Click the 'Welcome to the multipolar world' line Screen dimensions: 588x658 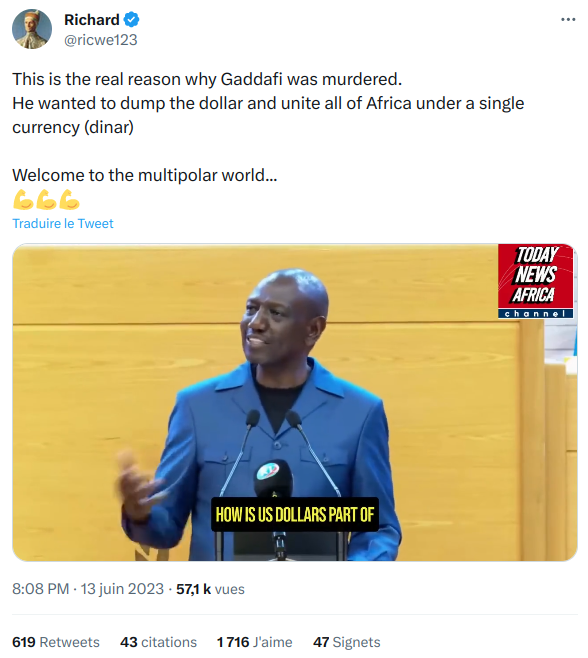(145, 175)
